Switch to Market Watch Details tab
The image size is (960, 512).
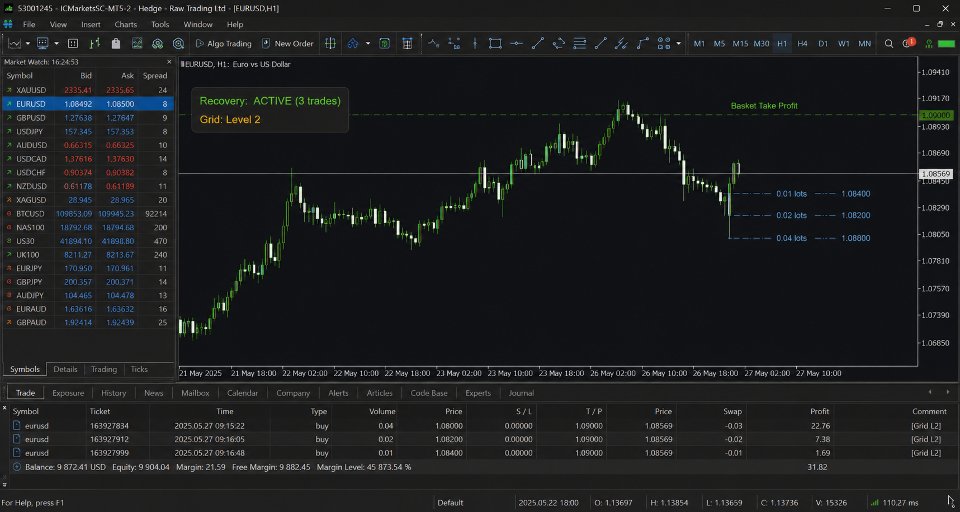click(x=66, y=369)
